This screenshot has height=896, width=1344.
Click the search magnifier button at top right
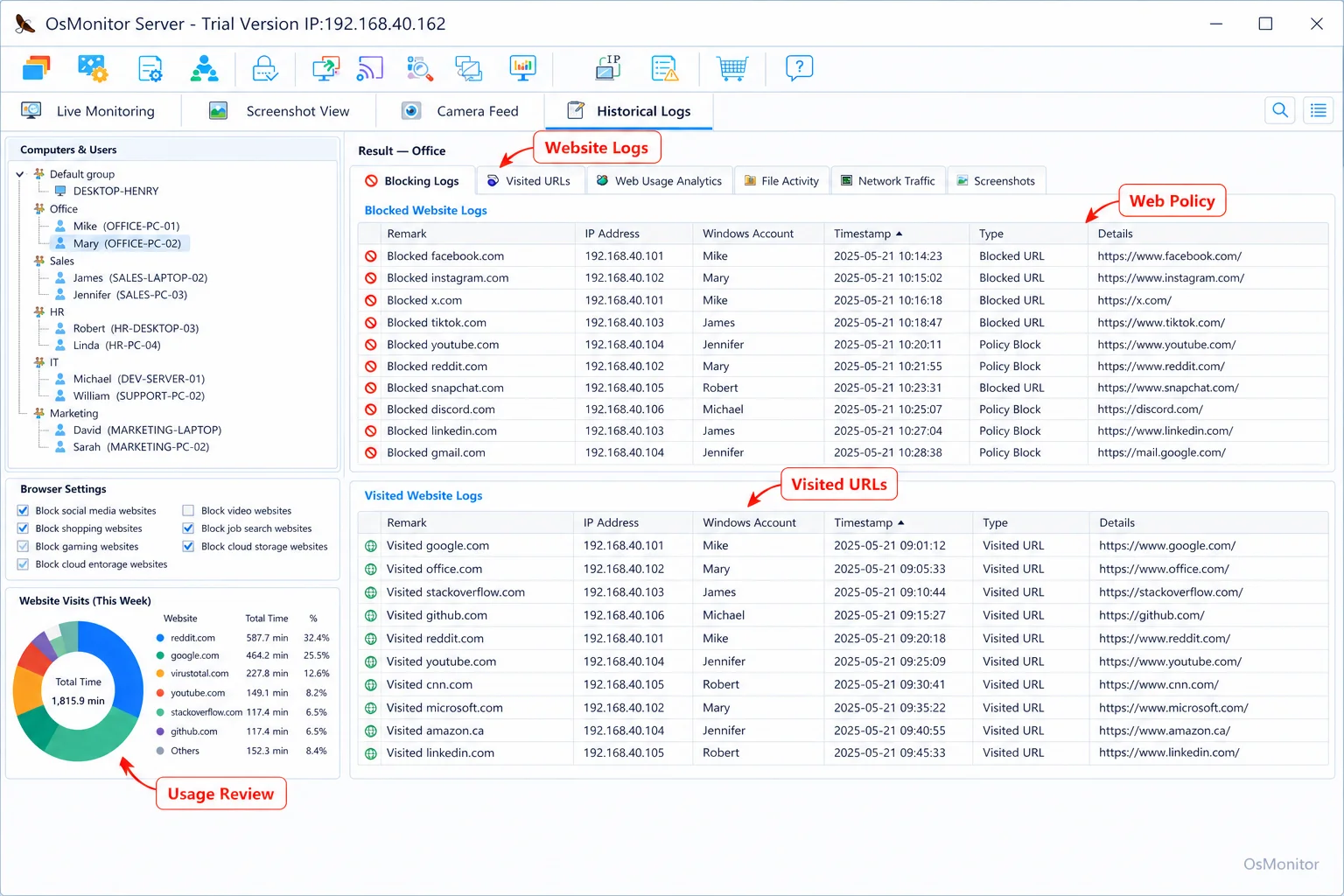1280,110
